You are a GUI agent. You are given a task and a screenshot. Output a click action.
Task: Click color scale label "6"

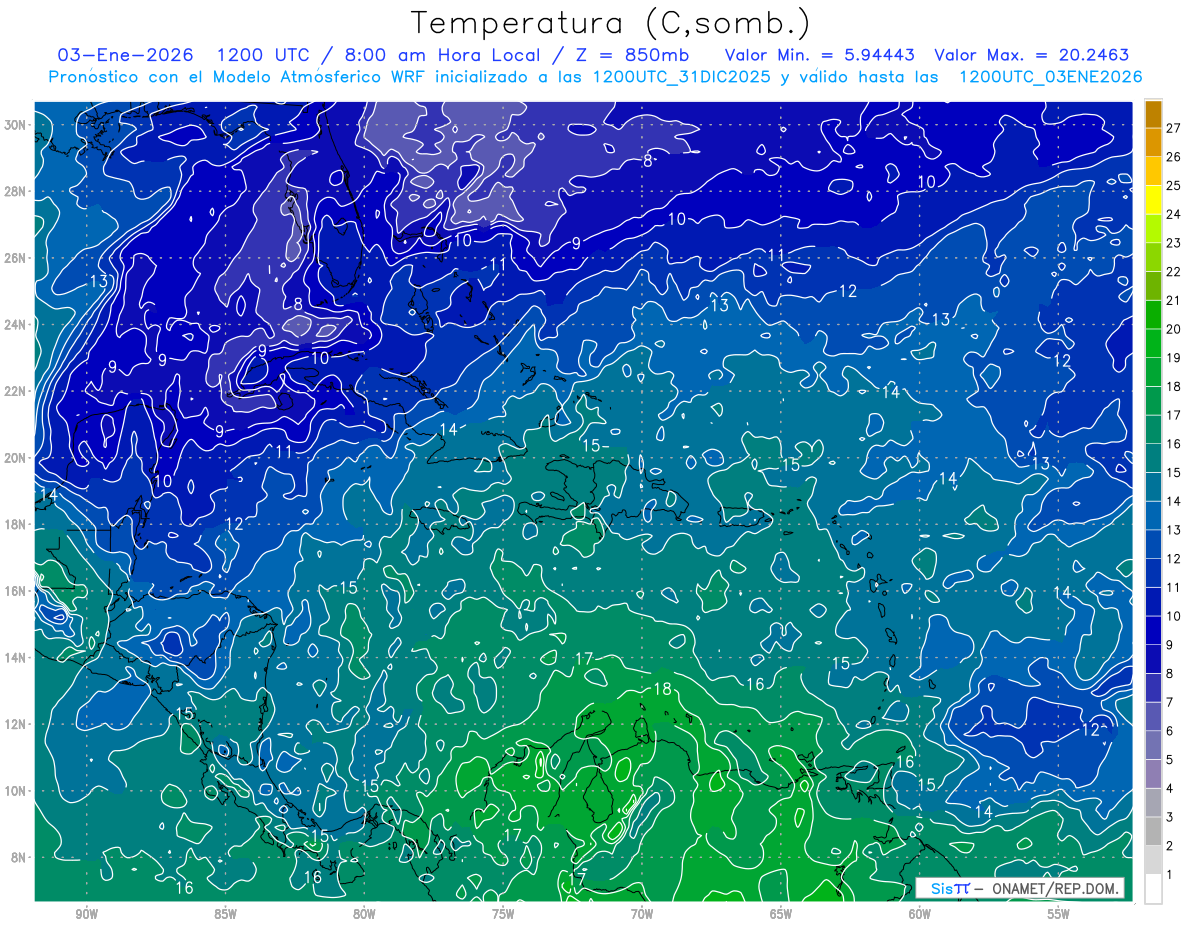pos(1169,731)
